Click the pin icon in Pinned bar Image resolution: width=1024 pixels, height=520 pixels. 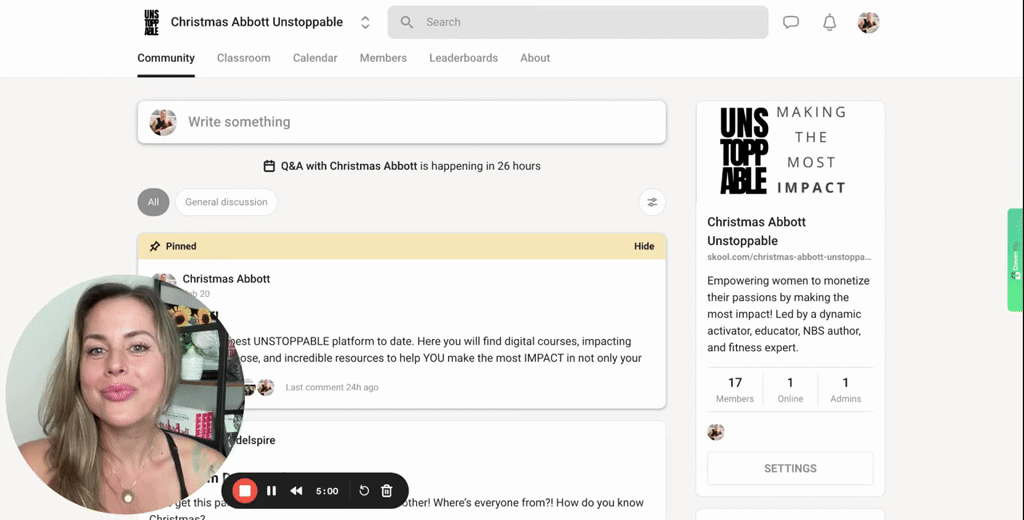tap(155, 246)
